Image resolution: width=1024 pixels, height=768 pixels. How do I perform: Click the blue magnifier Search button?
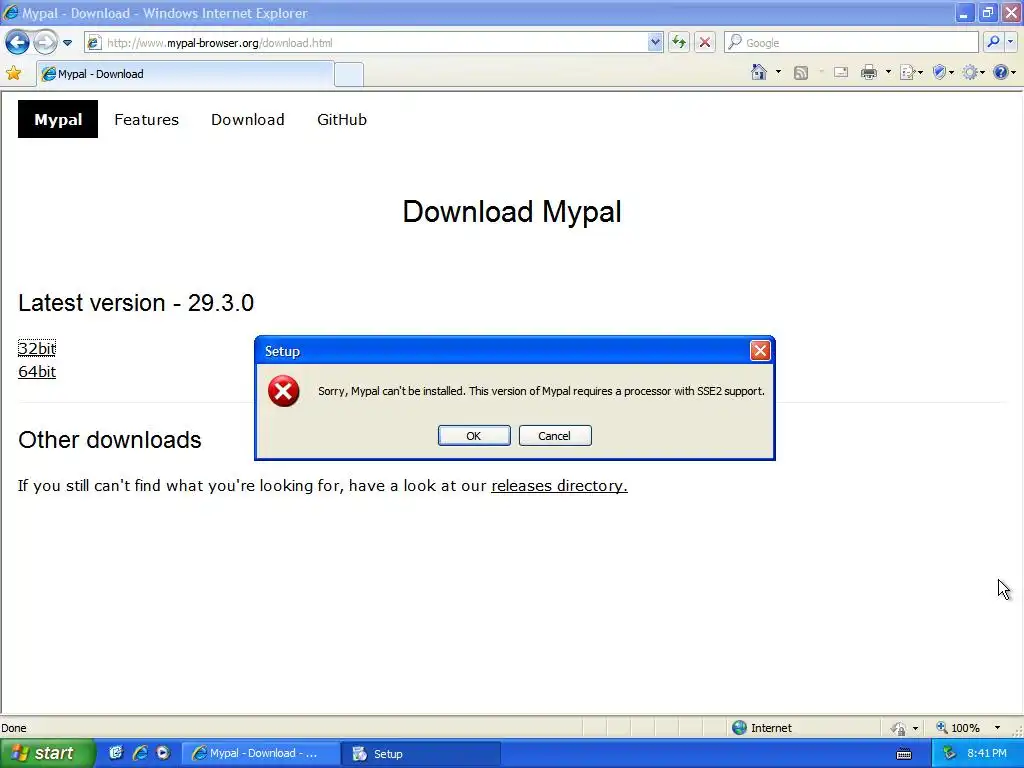click(x=993, y=43)
